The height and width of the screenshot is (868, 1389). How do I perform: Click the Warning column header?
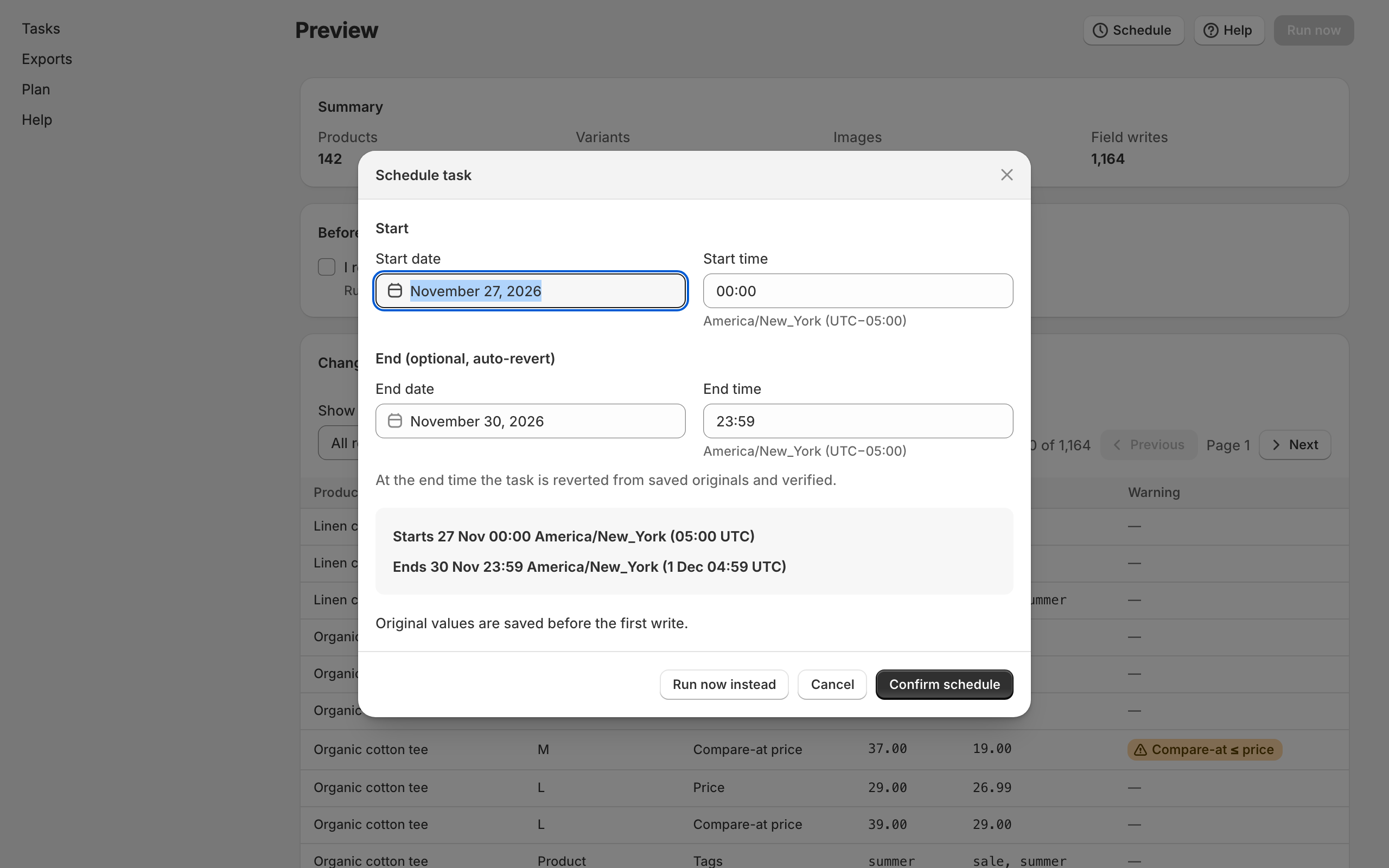[1154, 493]
